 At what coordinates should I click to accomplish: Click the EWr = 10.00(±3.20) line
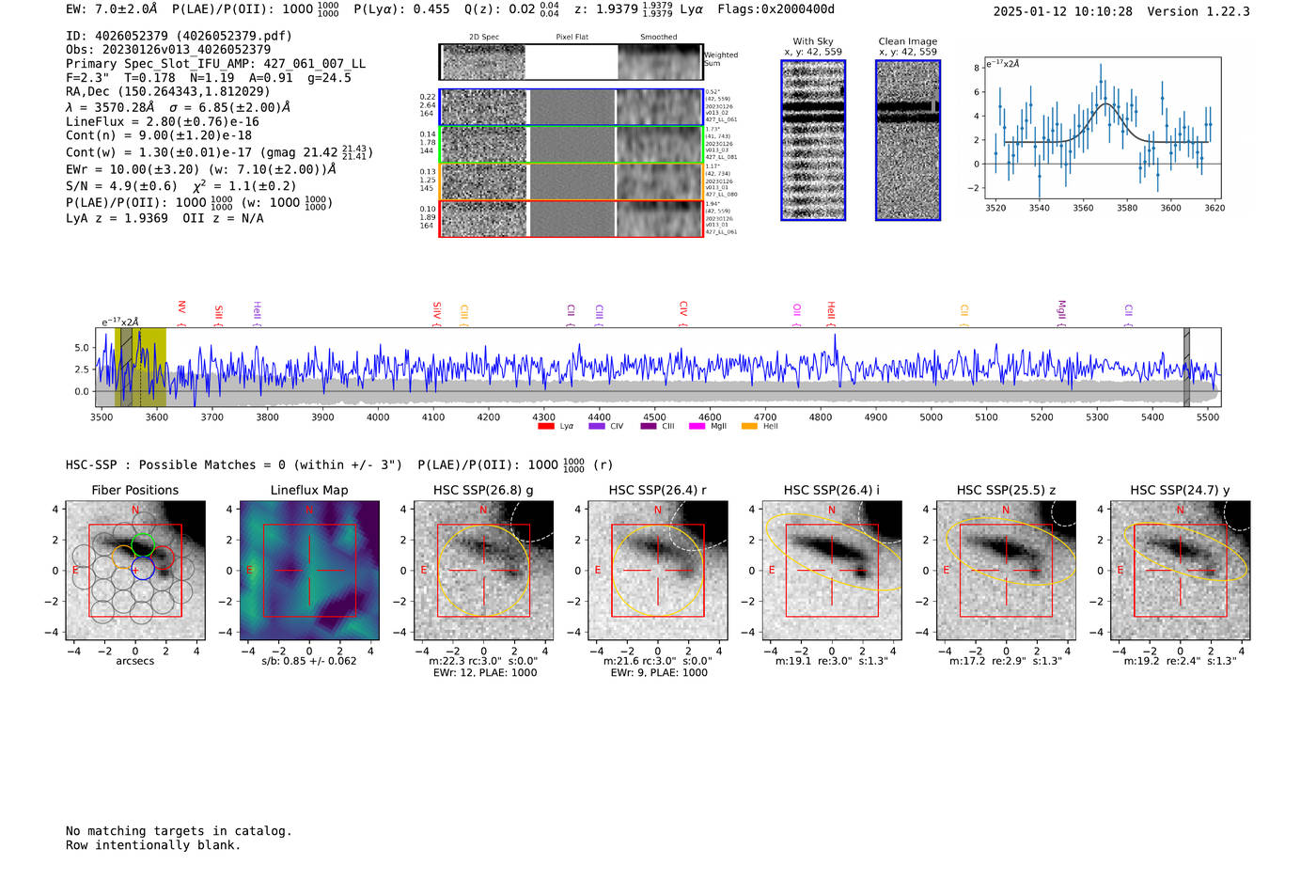click(201, 170)
